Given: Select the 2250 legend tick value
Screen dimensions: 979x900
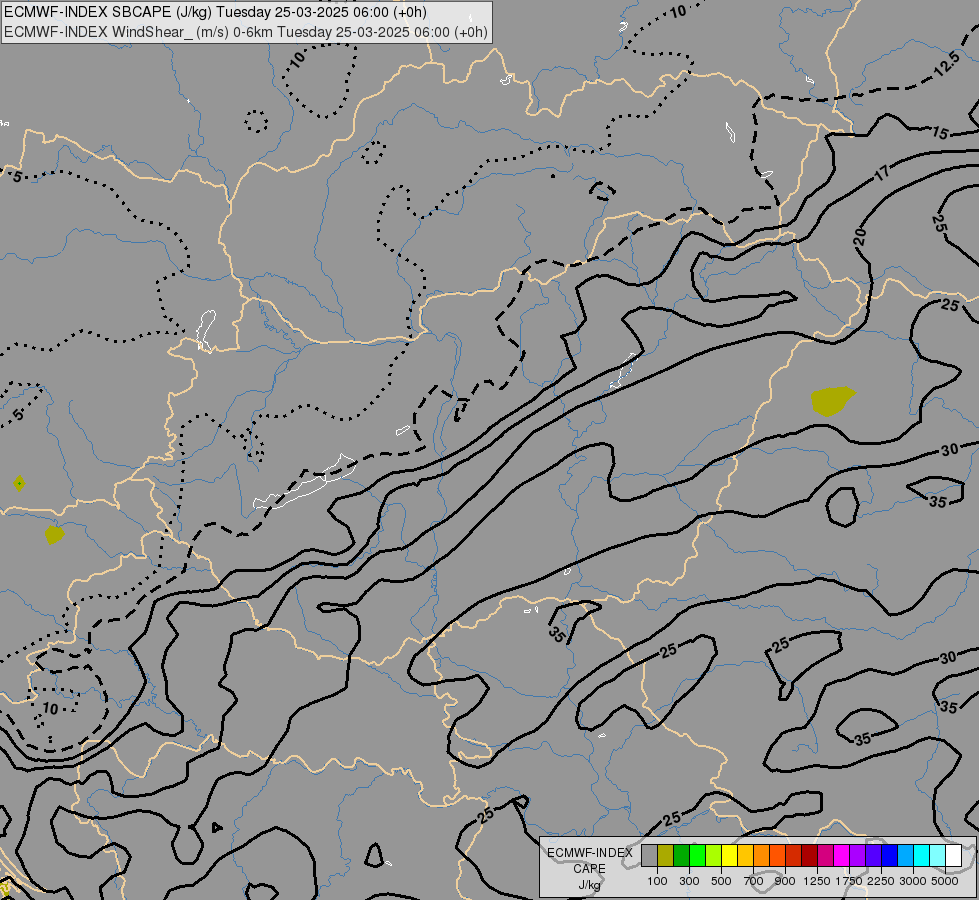Looking at the screenshot, I should (x=881, y=881).
